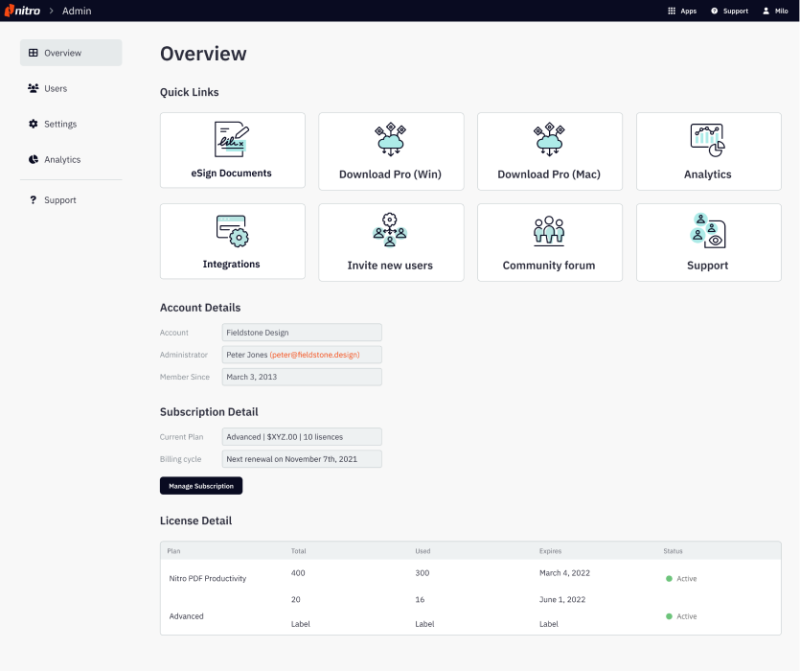Click the Account field with Fieldstone Design
This screenshot has width=800, height=671.
coord(302,332)
